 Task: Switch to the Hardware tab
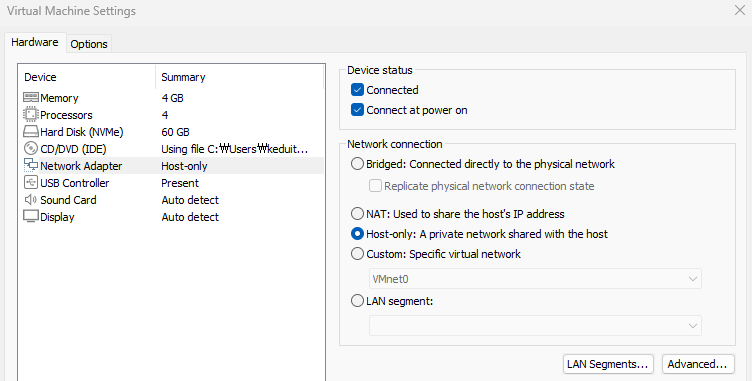coord(35,42)
